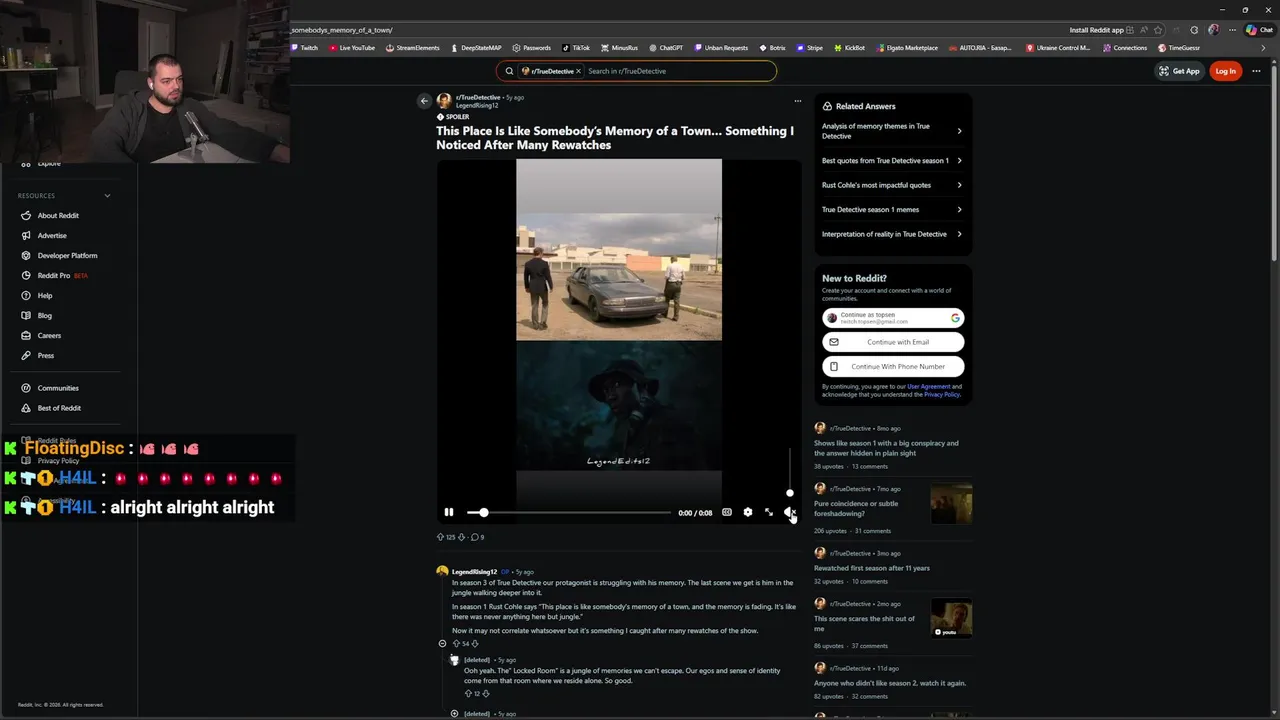This screenshot has width=1280, height=720.
Task: Open Help in sidebar
Action: [x=45, y=296]
